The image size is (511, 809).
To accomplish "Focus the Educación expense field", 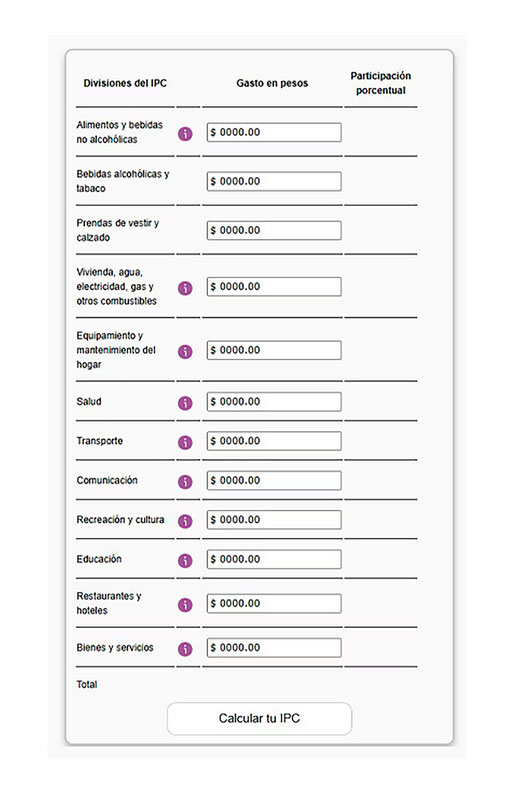I will [x=274, y=559].
